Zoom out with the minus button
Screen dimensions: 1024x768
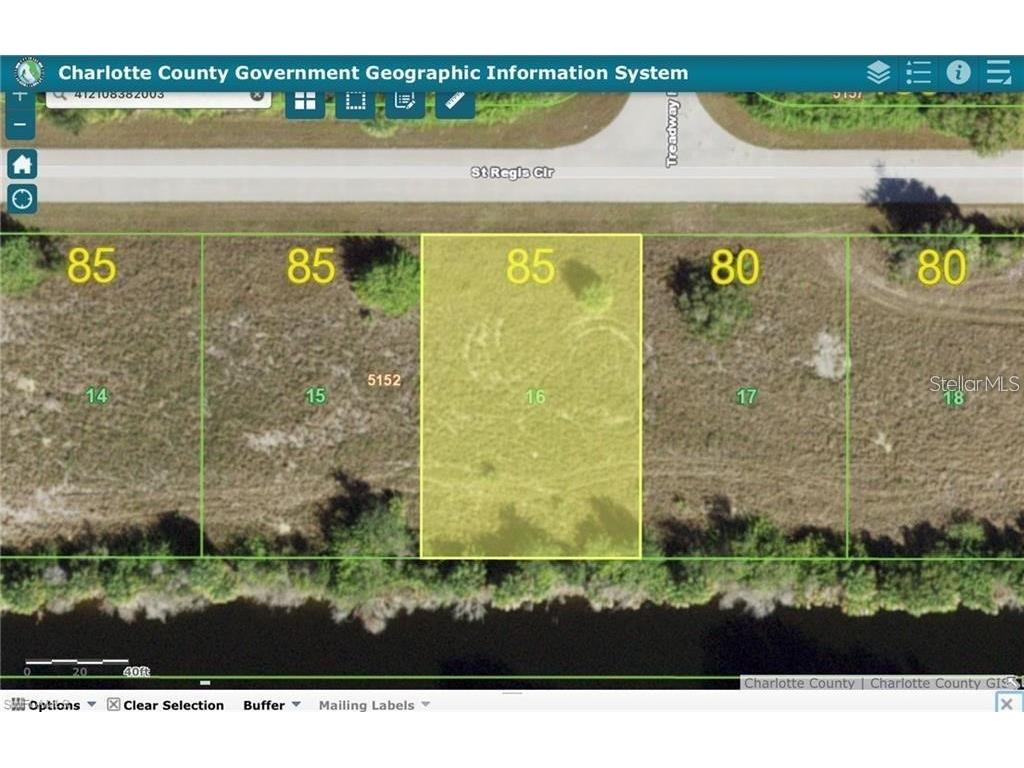pyautogui.click(x=20, y=125)
